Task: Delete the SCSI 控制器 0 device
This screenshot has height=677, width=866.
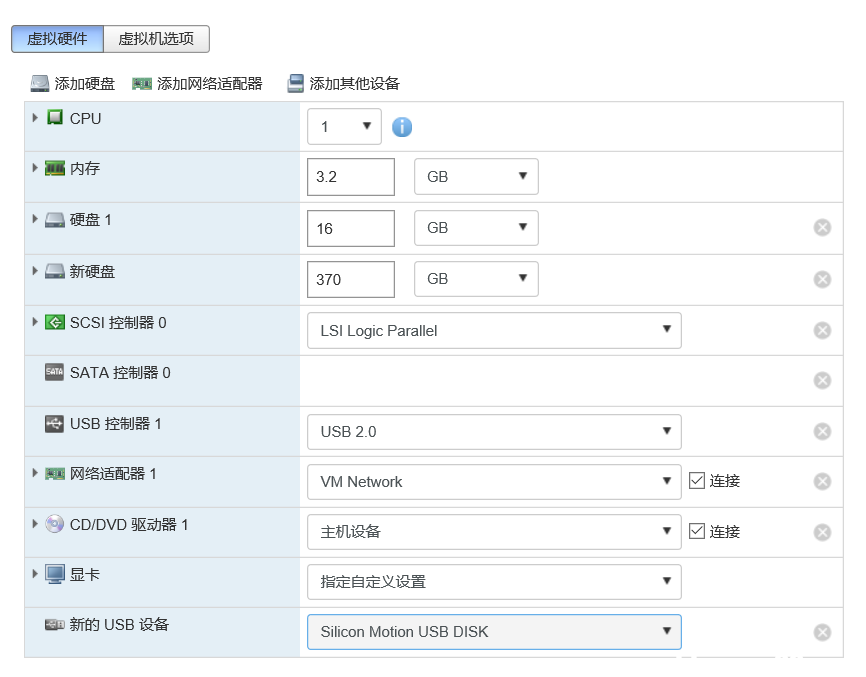Action: (822, 331)
